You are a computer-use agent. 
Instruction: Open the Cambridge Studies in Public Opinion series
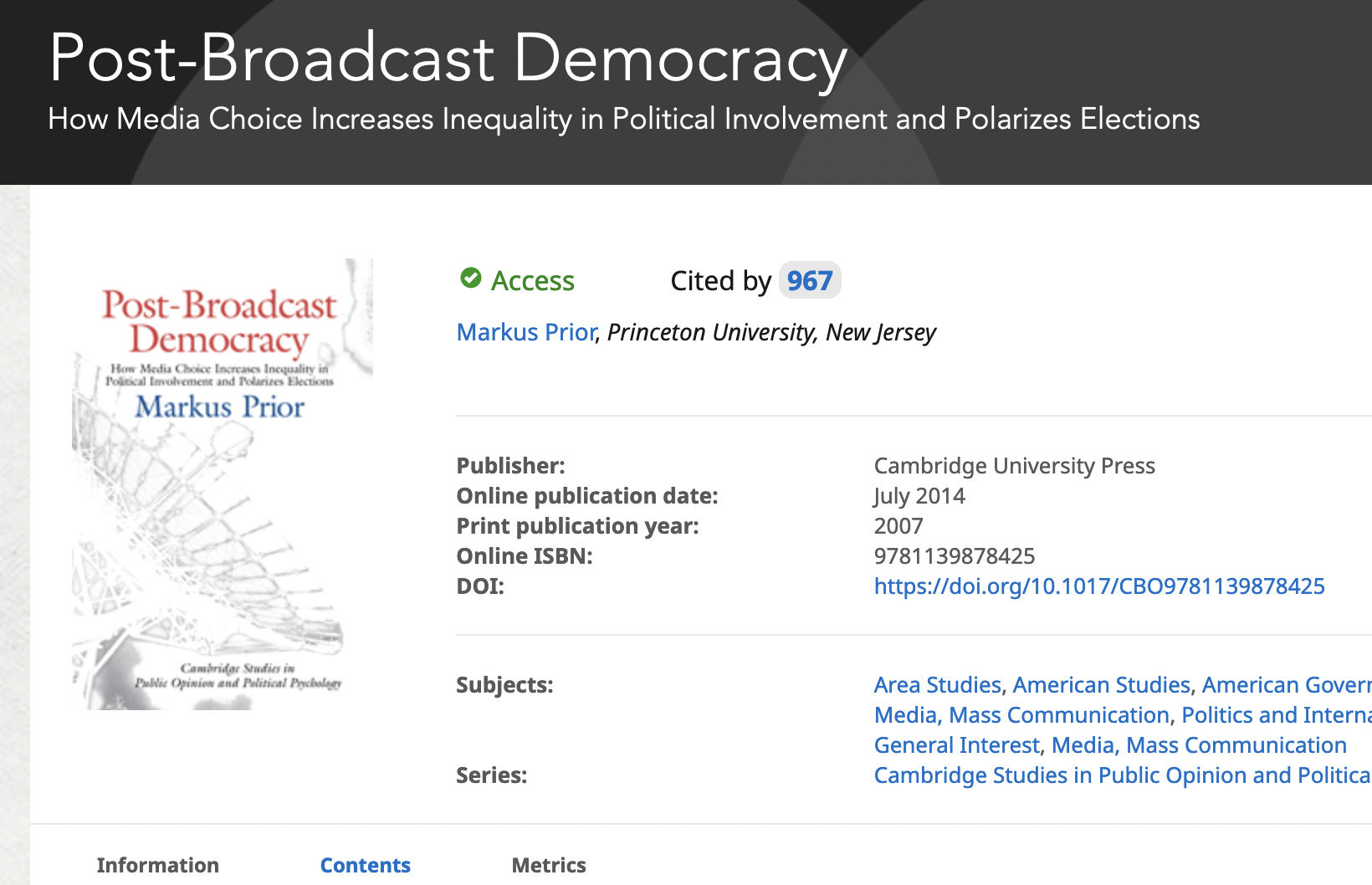click(1121, 775)
